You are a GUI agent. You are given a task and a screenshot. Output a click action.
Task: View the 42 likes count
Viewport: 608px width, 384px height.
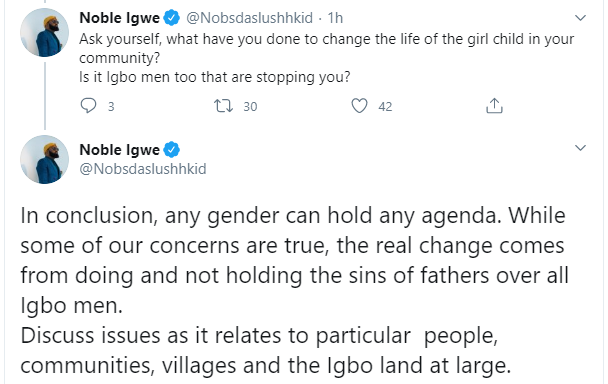pos(385,106)
